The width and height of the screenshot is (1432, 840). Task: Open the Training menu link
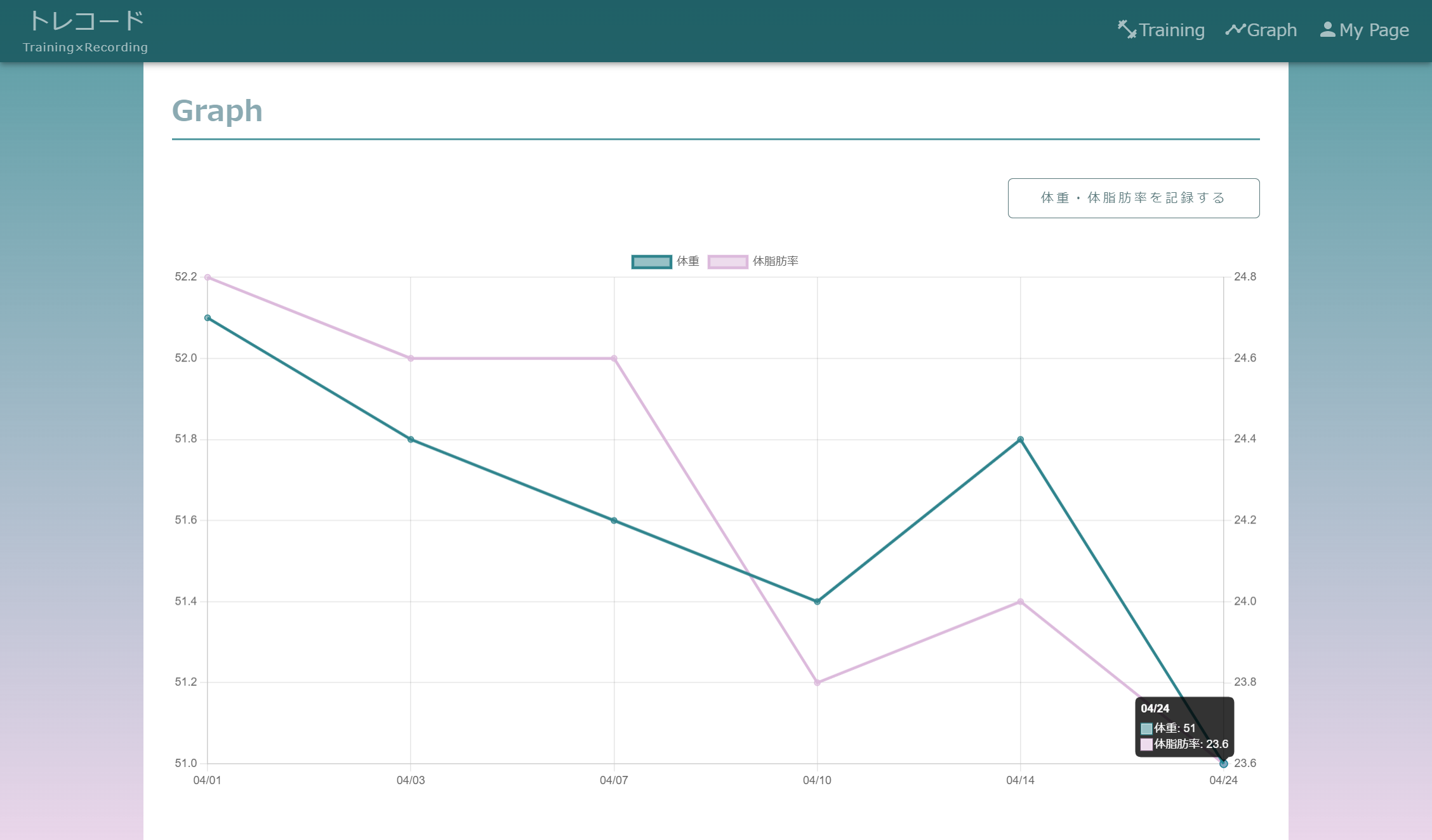pos(1171,30)
